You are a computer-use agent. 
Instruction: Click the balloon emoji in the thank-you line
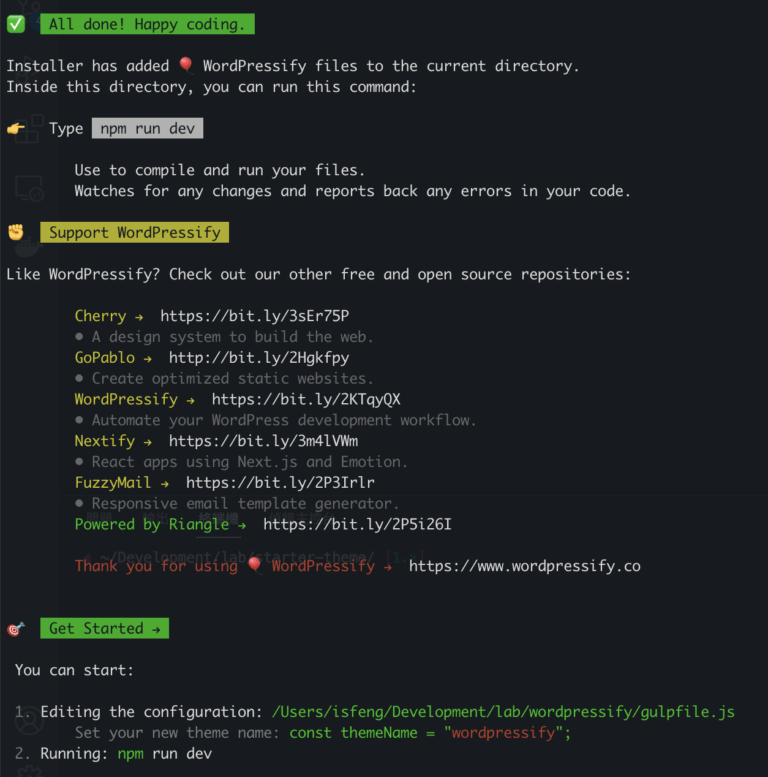[x=255, y=566]
